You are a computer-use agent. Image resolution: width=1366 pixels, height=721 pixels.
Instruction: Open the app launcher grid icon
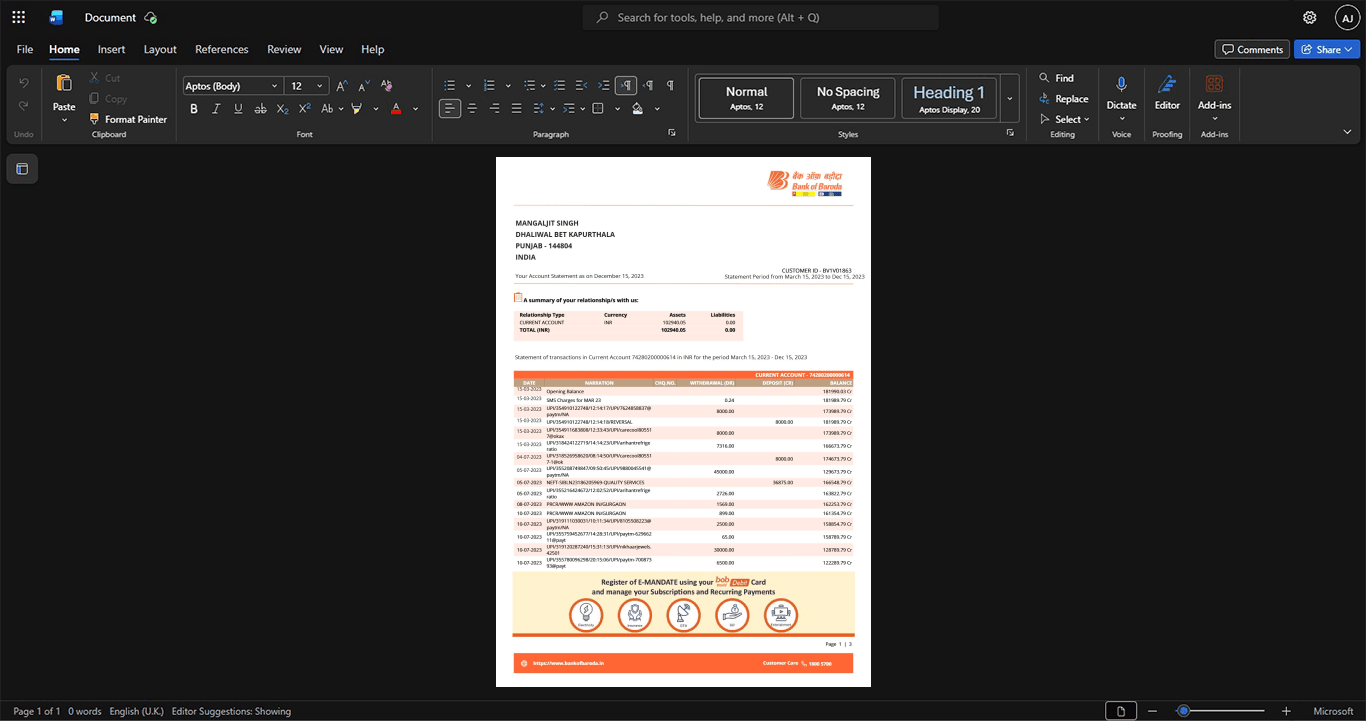pyautogui.click(x=18, y=17)
